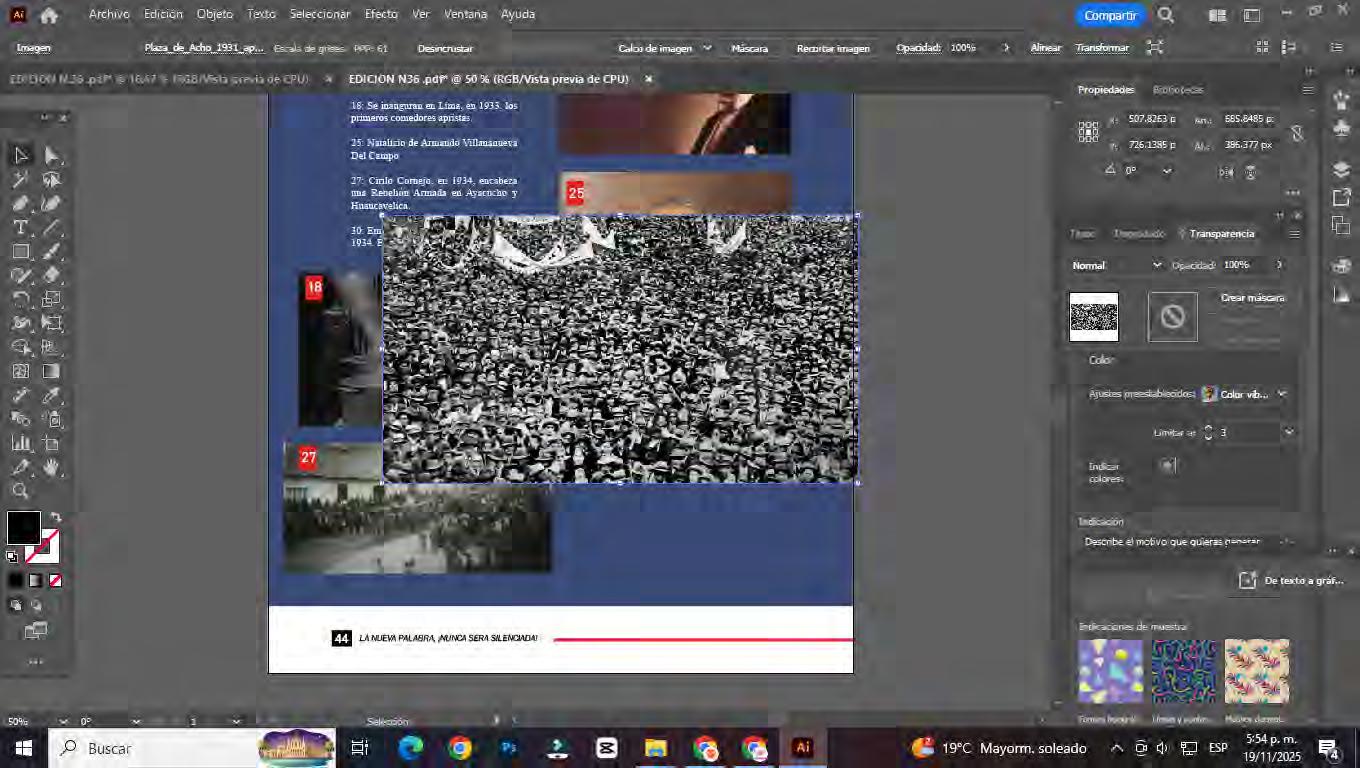
Task: Click the Stroke swatch with red slash
Action: (44, 547)
